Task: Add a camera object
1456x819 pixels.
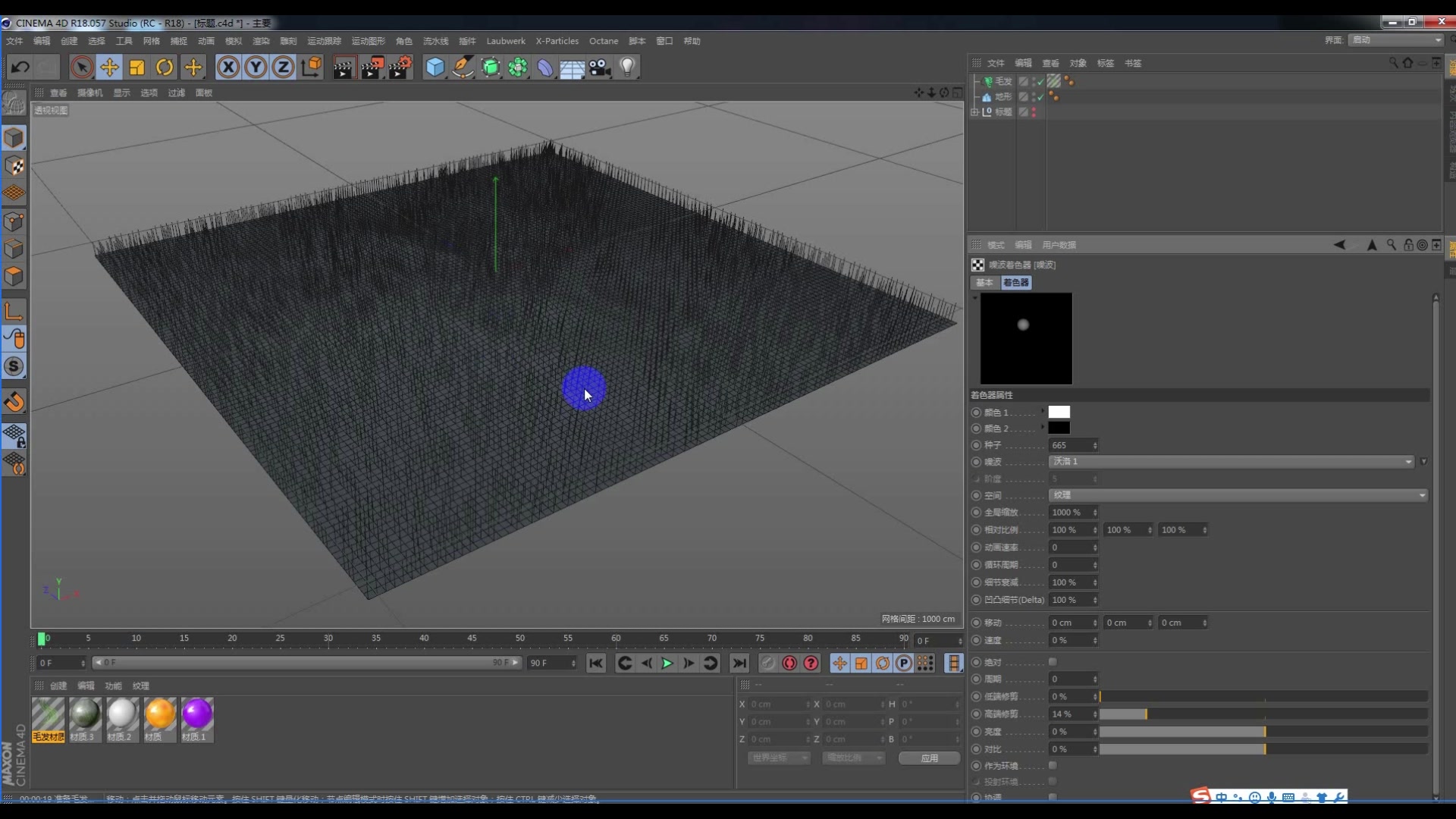Action: tap(600, 67)
